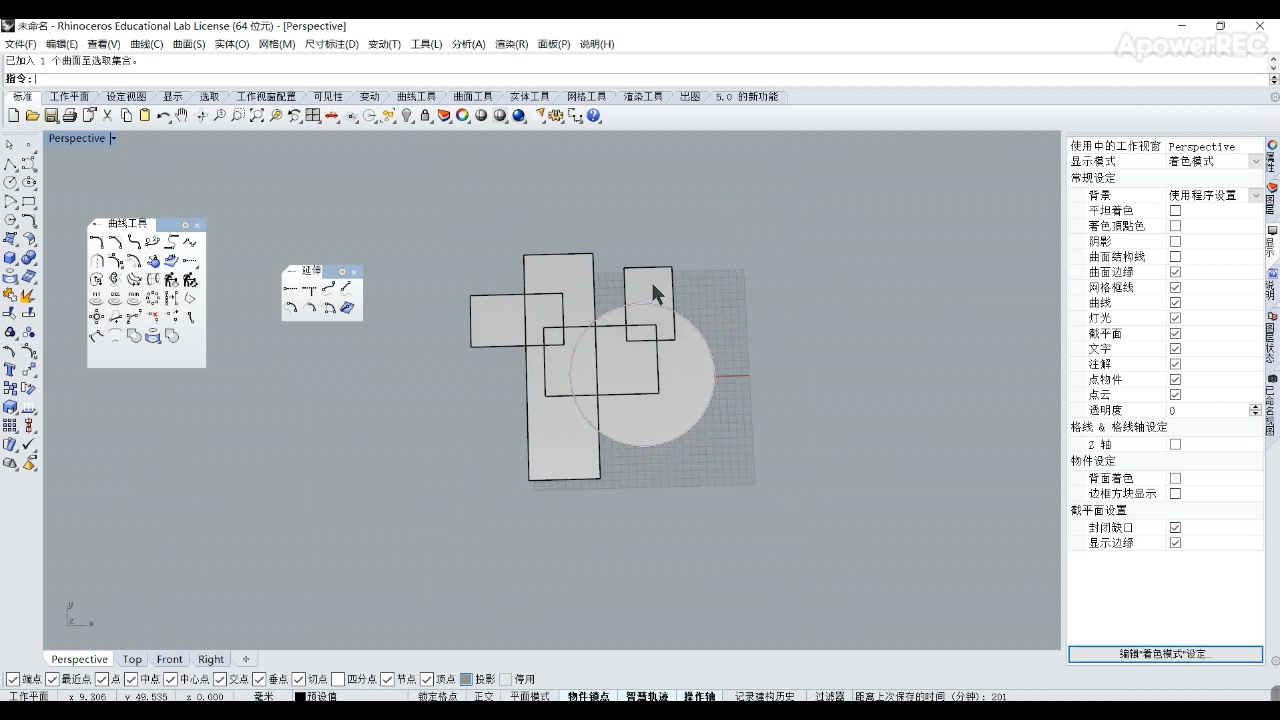Toggle 阴影 checkbox
The height and width of the screenshot is (720, 1280).
click(x=1175, y=241)
